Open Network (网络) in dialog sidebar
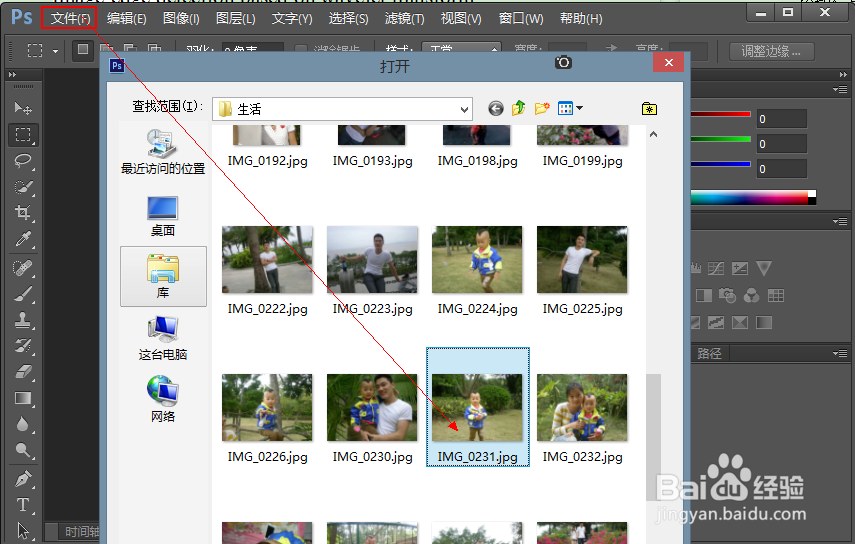The width and height of the screenshot is (855, 544). pos(162,399)
